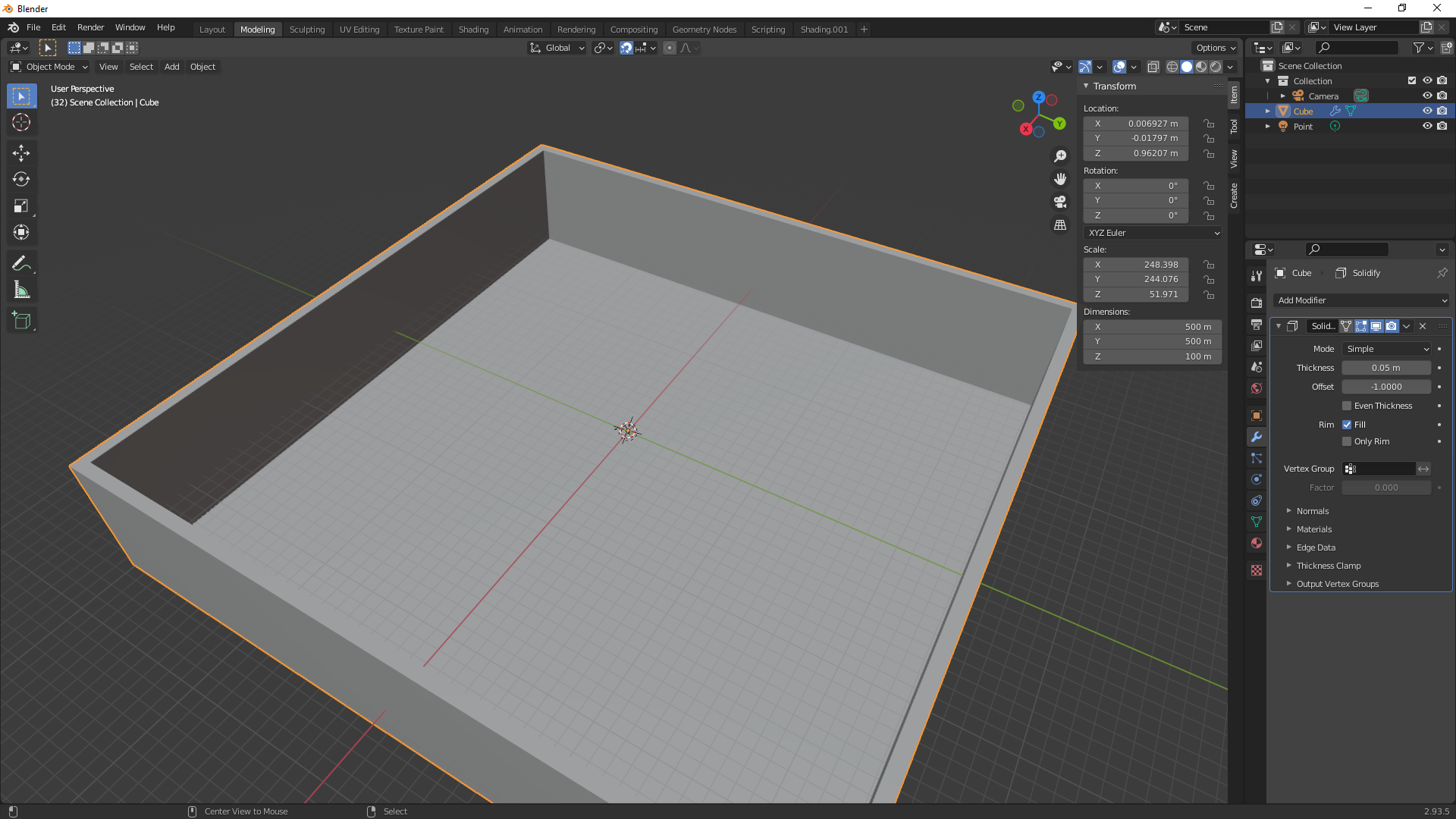This screenshot has width=1456, height=819.
Task: Adjust the Thickness value slider
Action: (x=1386, y=368)
